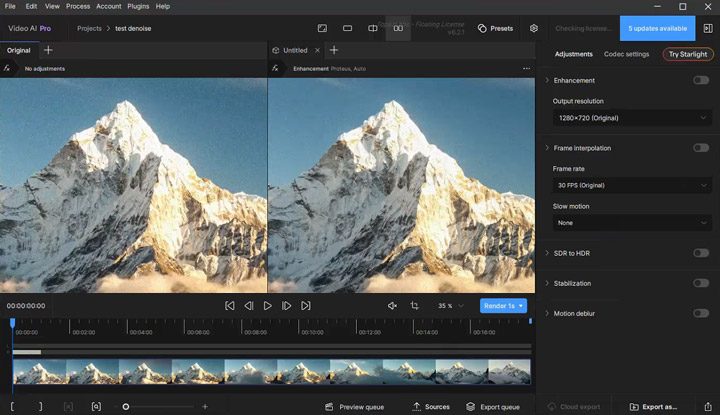Screen dimensions: 720x415
Task: Set the trim in-point bracket
Action: (x=12, y=407)
